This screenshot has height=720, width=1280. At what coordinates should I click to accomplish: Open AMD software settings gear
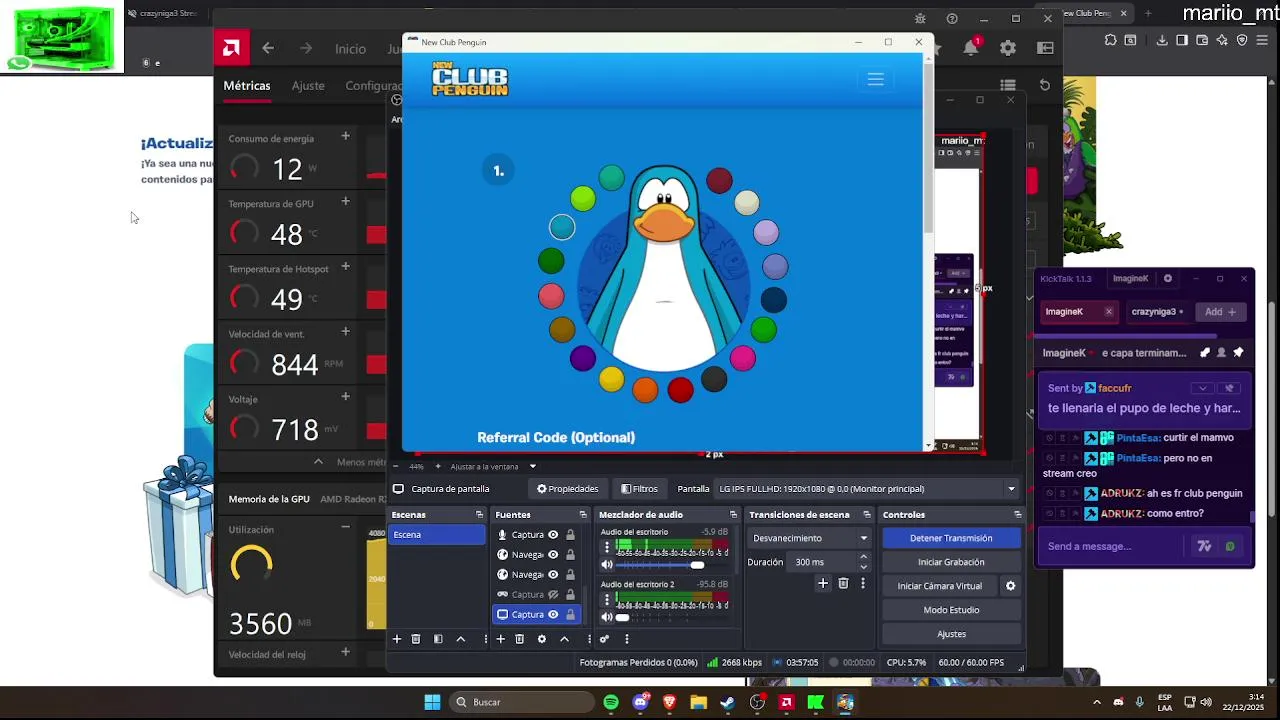(x=1008, y=48)
